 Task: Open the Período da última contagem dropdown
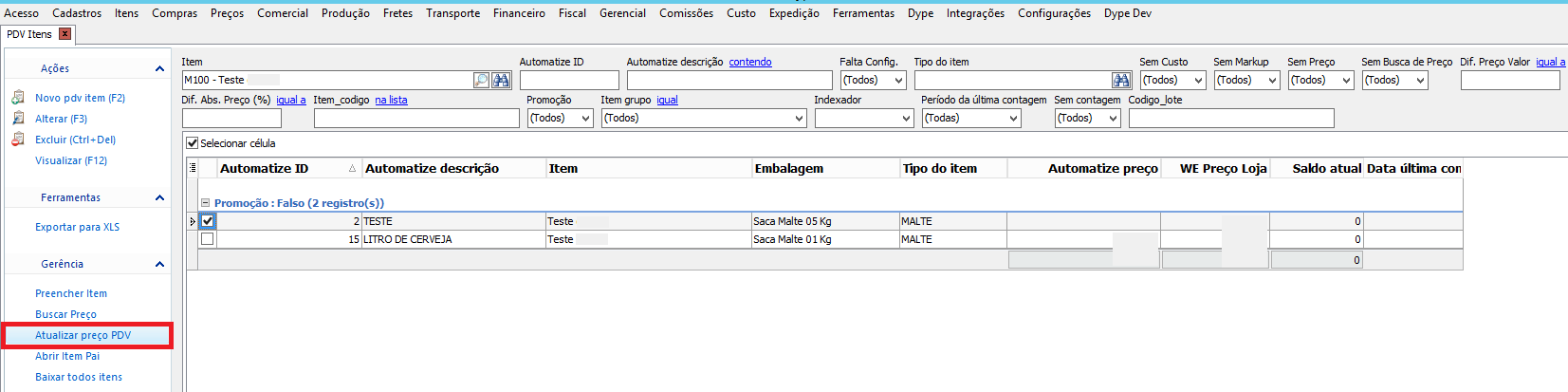coord(1013,119)
